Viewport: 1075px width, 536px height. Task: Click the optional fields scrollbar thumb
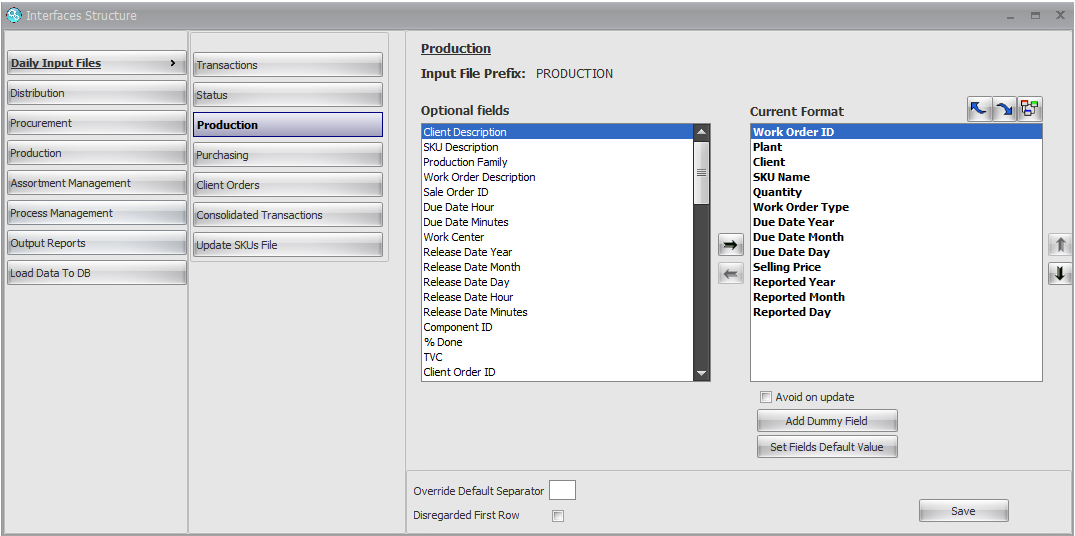[701, 173]
